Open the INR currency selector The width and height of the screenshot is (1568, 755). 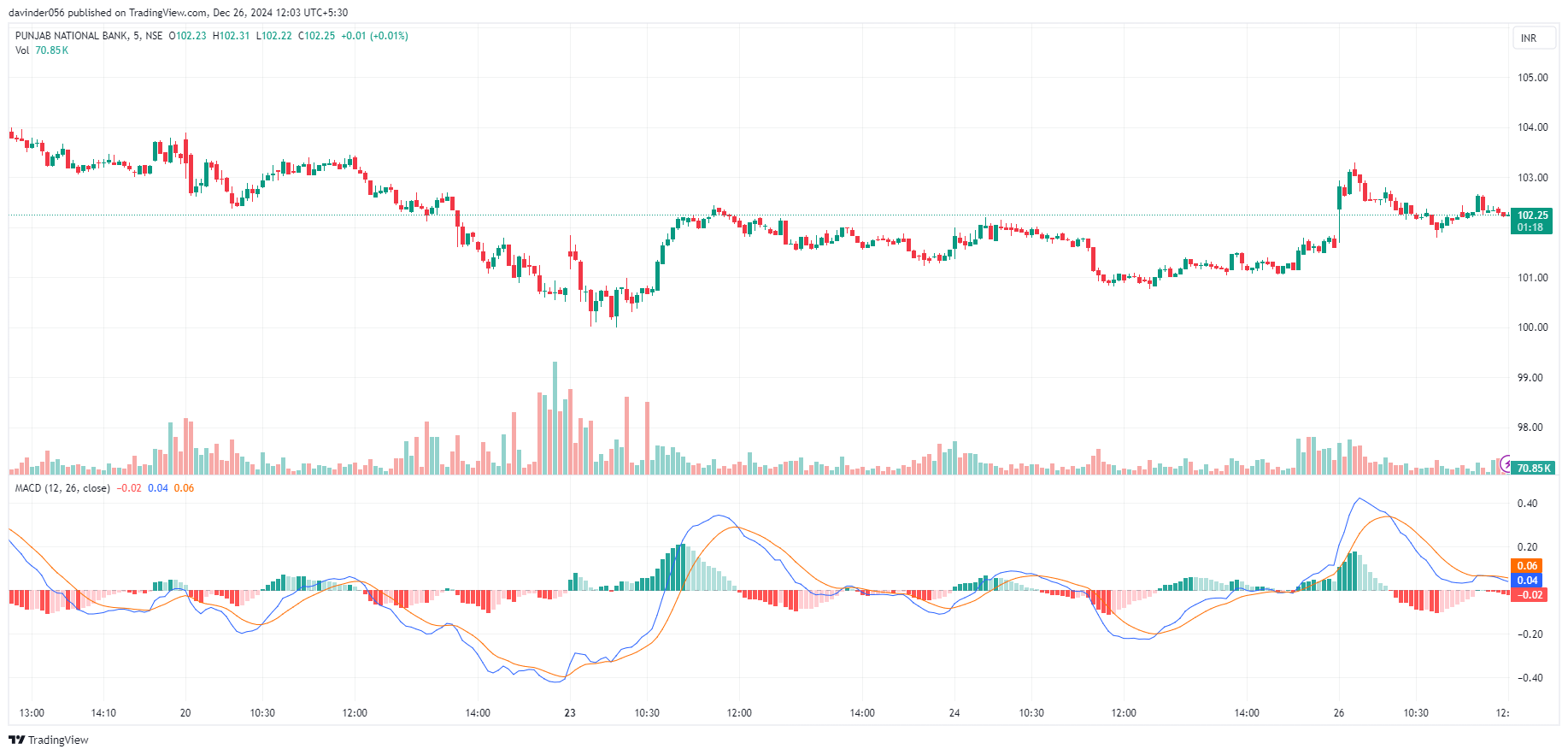point(1533,38)
